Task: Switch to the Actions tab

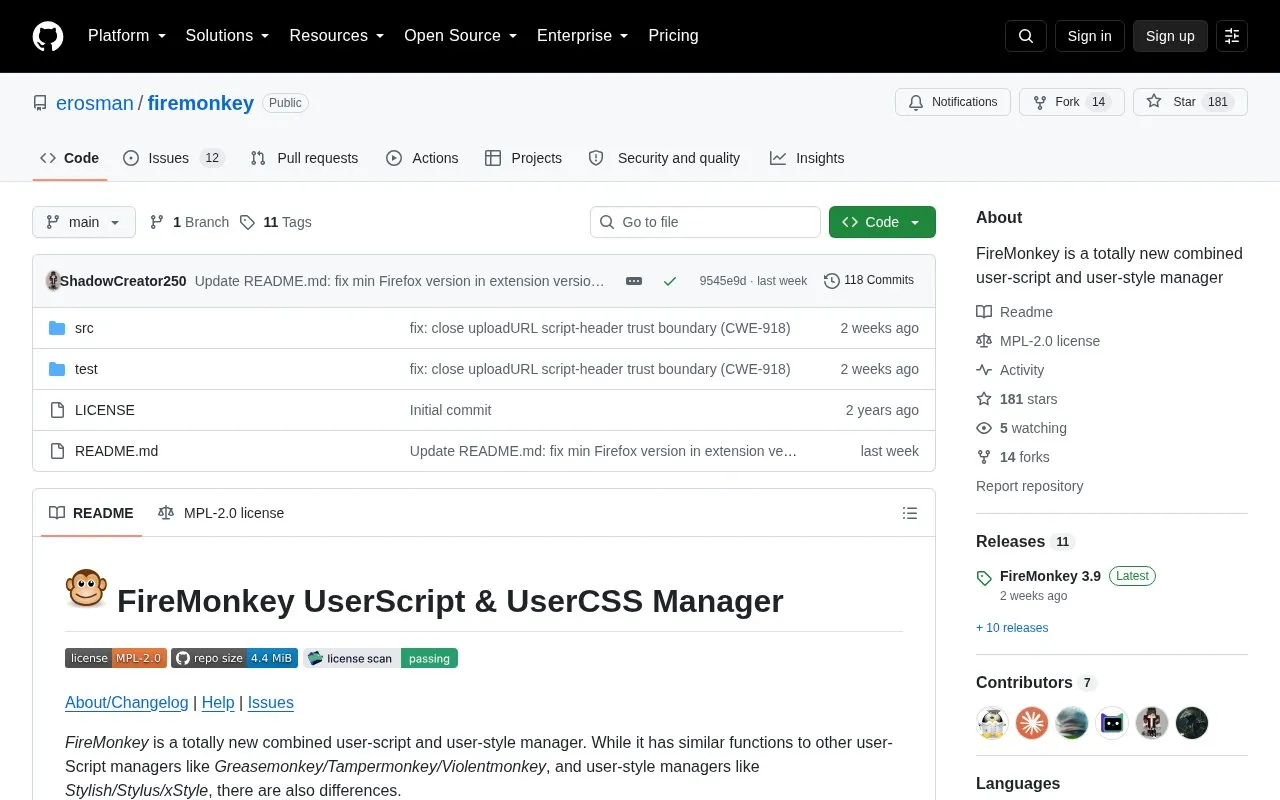Action: [422, 158]
